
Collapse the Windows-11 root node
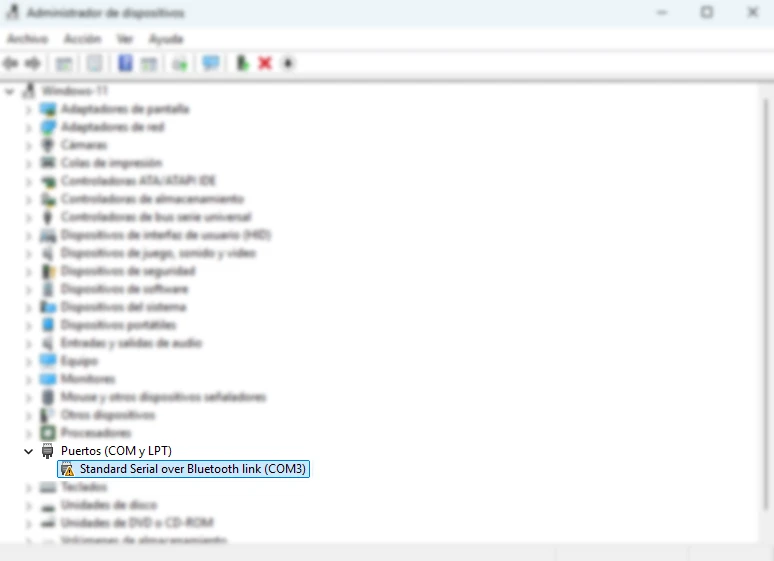click(10, 91)
